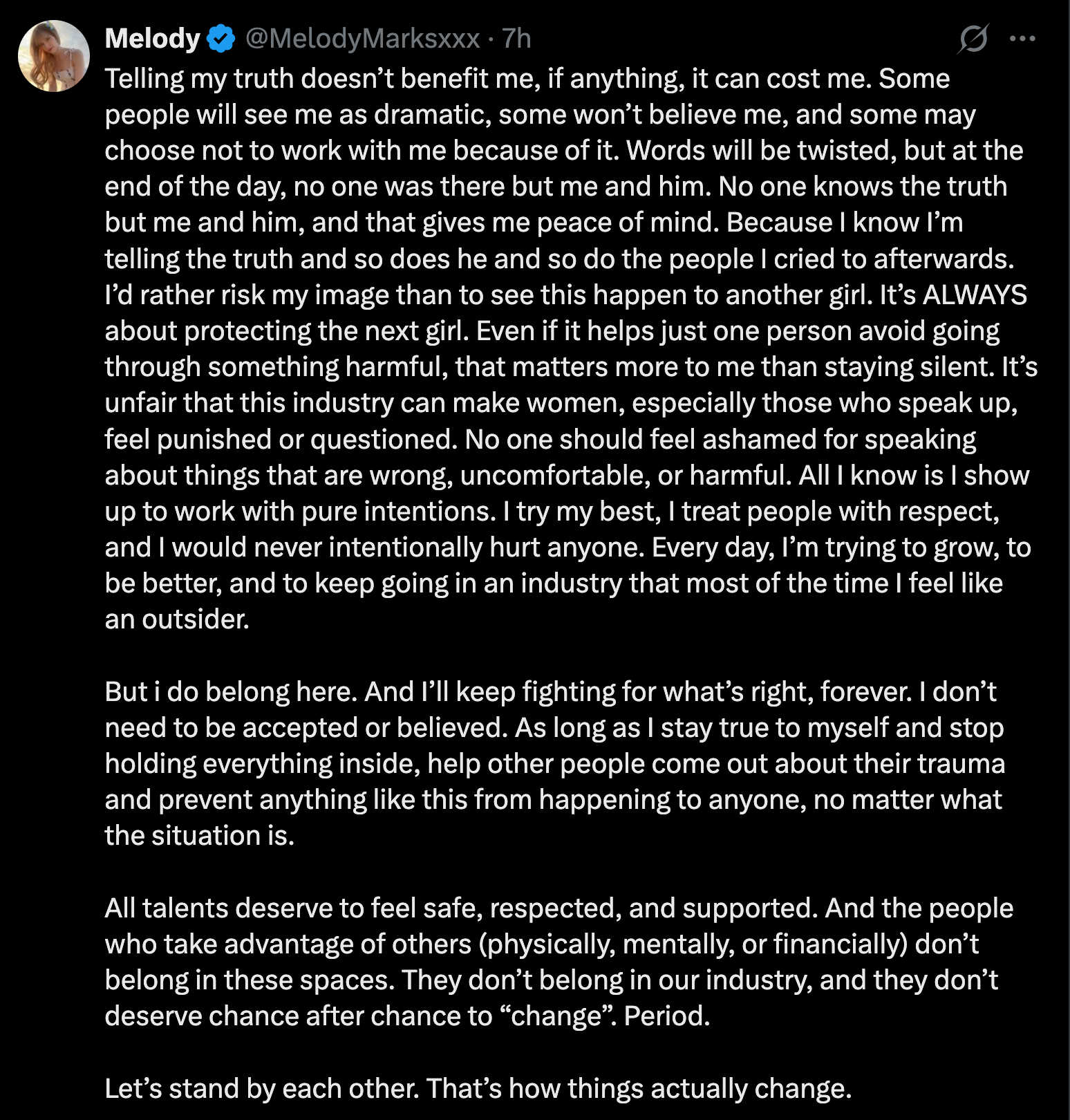The height and width of the screenshot is (1120, 1070).
Task: Click the blue verified badge
Action: [222, 39]
